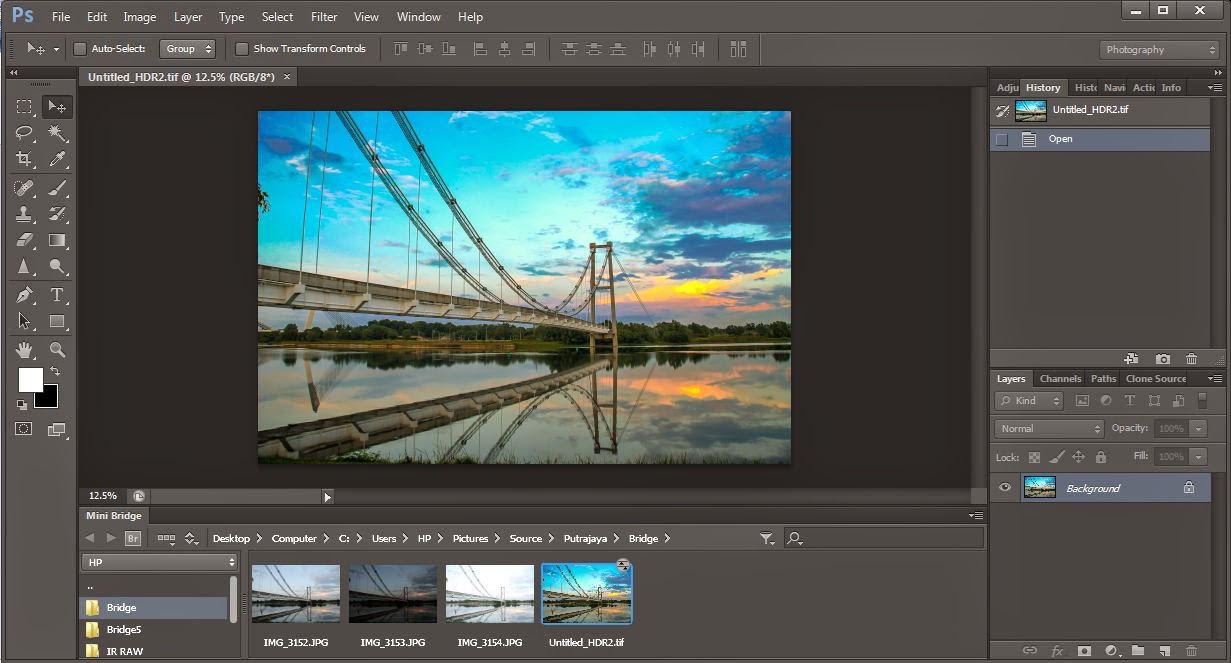Activate the Gradient tool
This screenshot has height=663, width=1231.
click(57, 240)
